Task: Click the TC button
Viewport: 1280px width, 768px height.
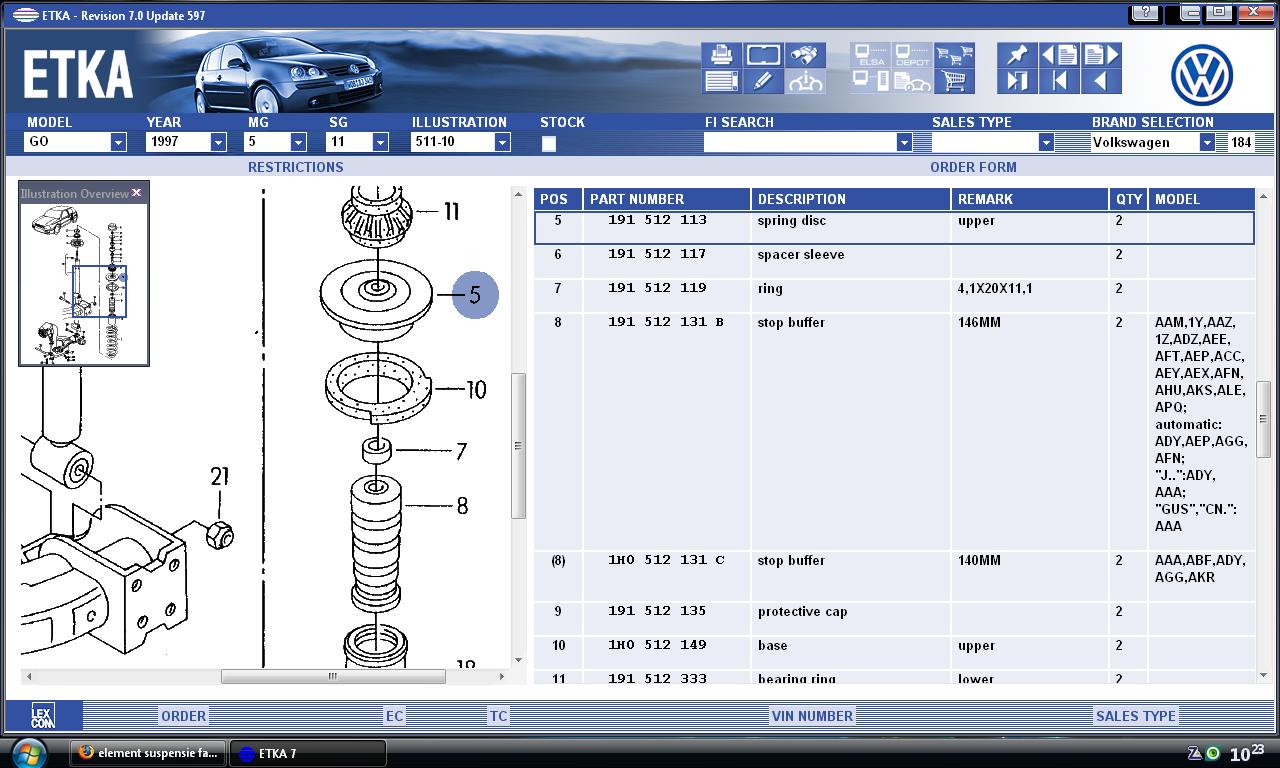Action: point(498,716)
